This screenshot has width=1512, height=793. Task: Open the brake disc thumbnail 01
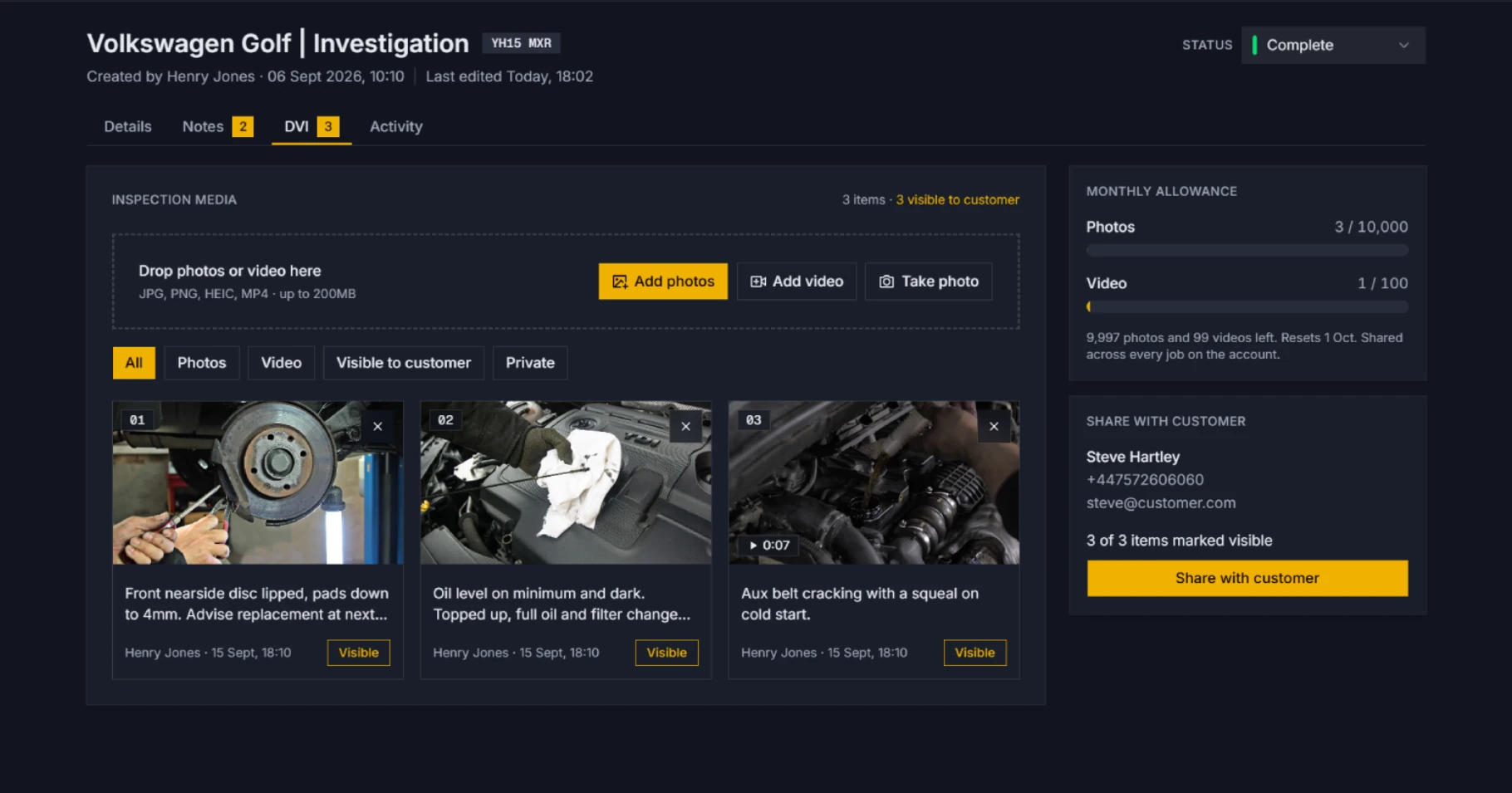258,483
